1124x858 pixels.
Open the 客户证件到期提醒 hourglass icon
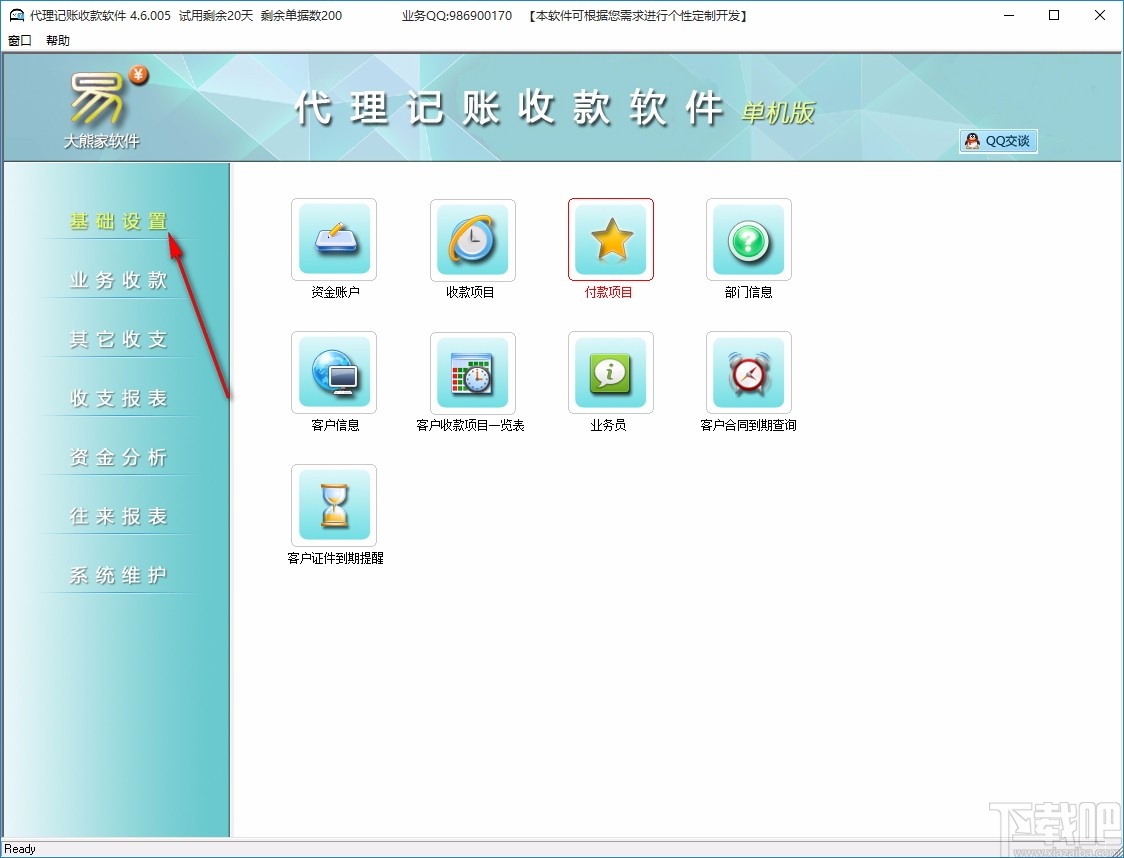click(x=334, y=505)
